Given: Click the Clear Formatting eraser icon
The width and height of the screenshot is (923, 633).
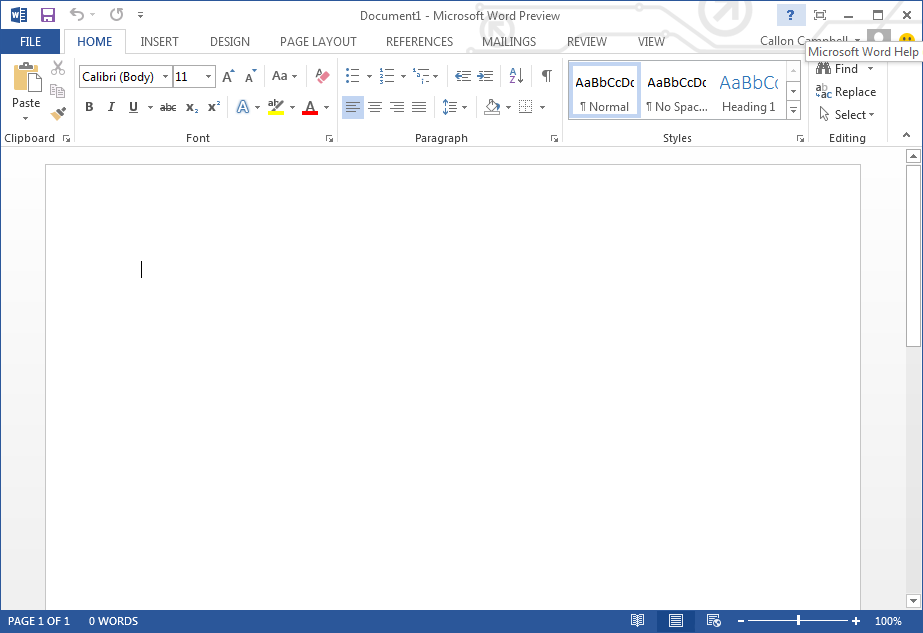Looking at the screenshot, I should coord(321,76).
